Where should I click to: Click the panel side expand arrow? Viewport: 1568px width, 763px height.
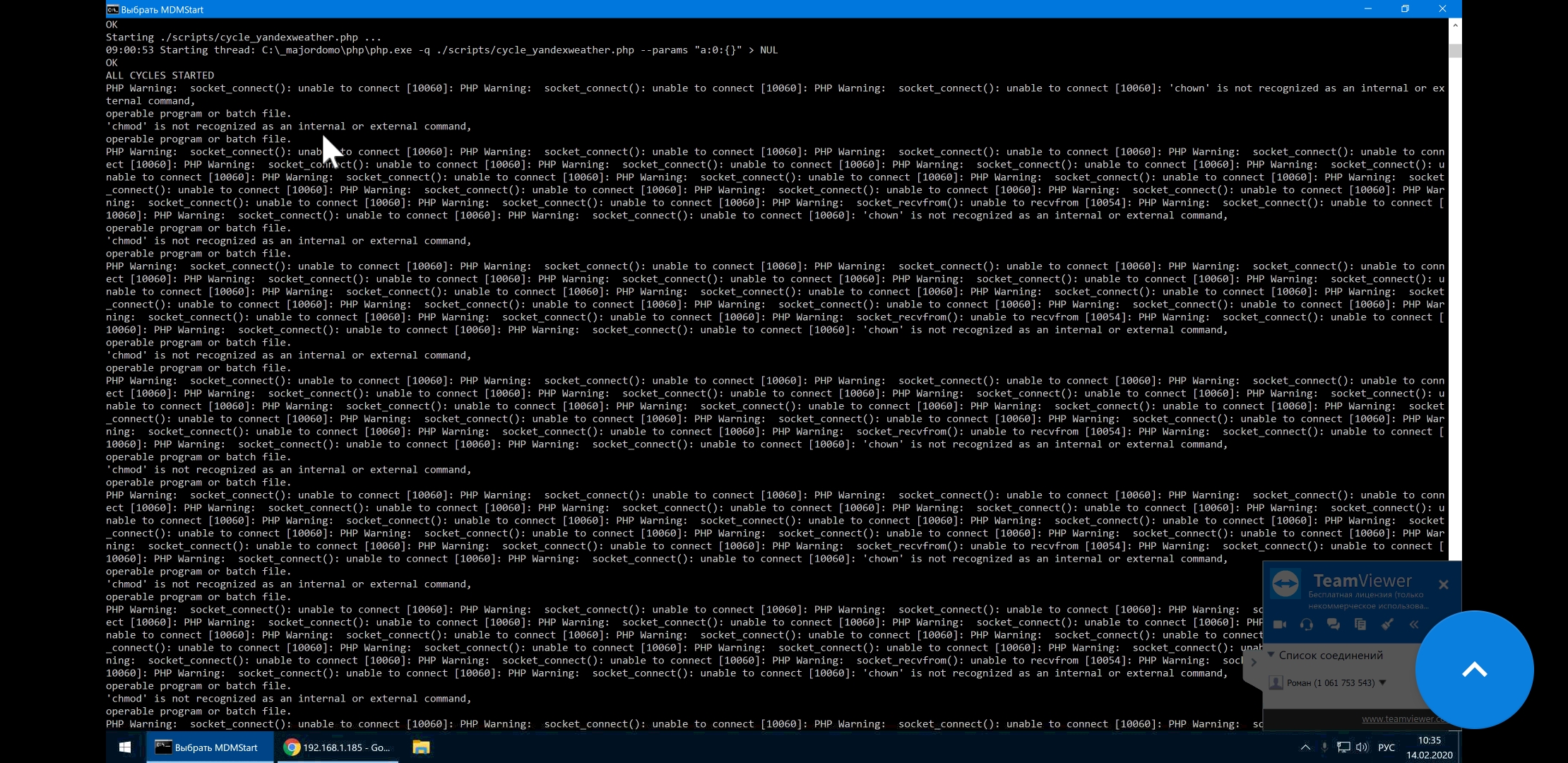1254,663
